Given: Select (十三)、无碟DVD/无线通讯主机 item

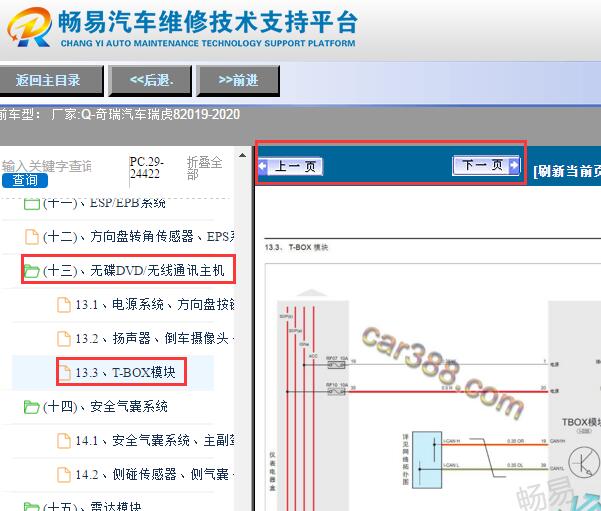Looking at the screenshot, I should 133,270.
